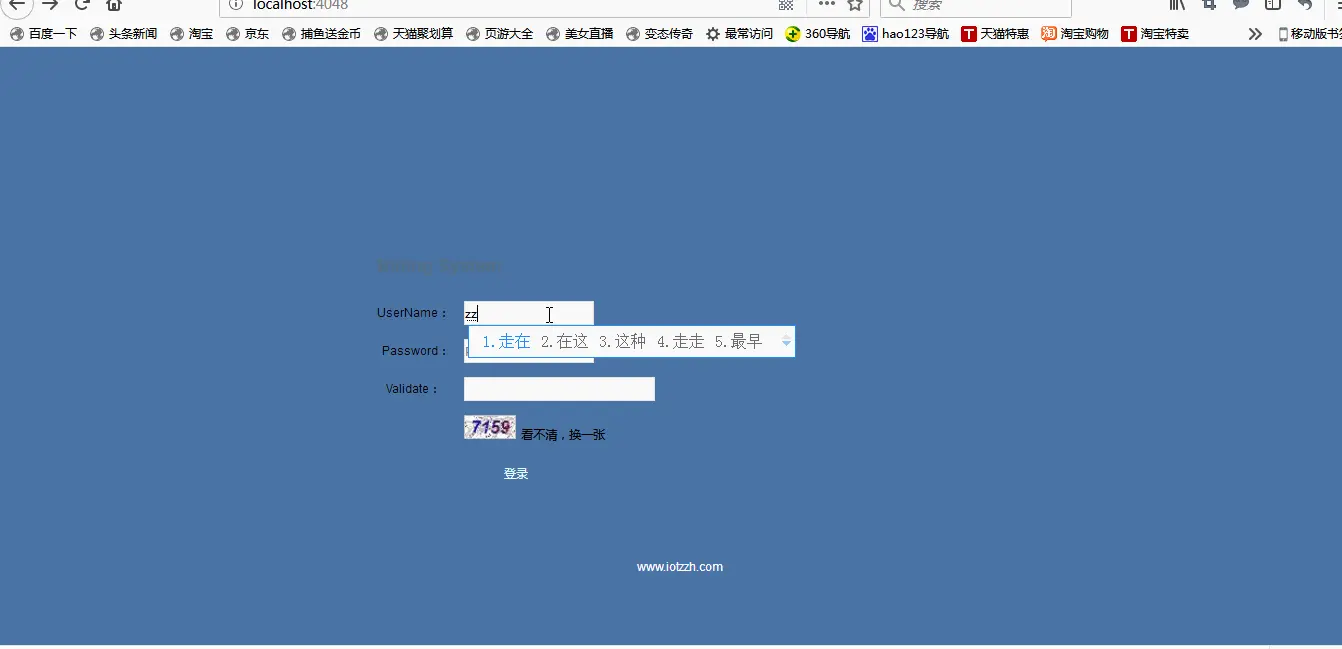1342x649 pixels.
Task: Reload the page with the refresh icon
Action: pos(82,4)
